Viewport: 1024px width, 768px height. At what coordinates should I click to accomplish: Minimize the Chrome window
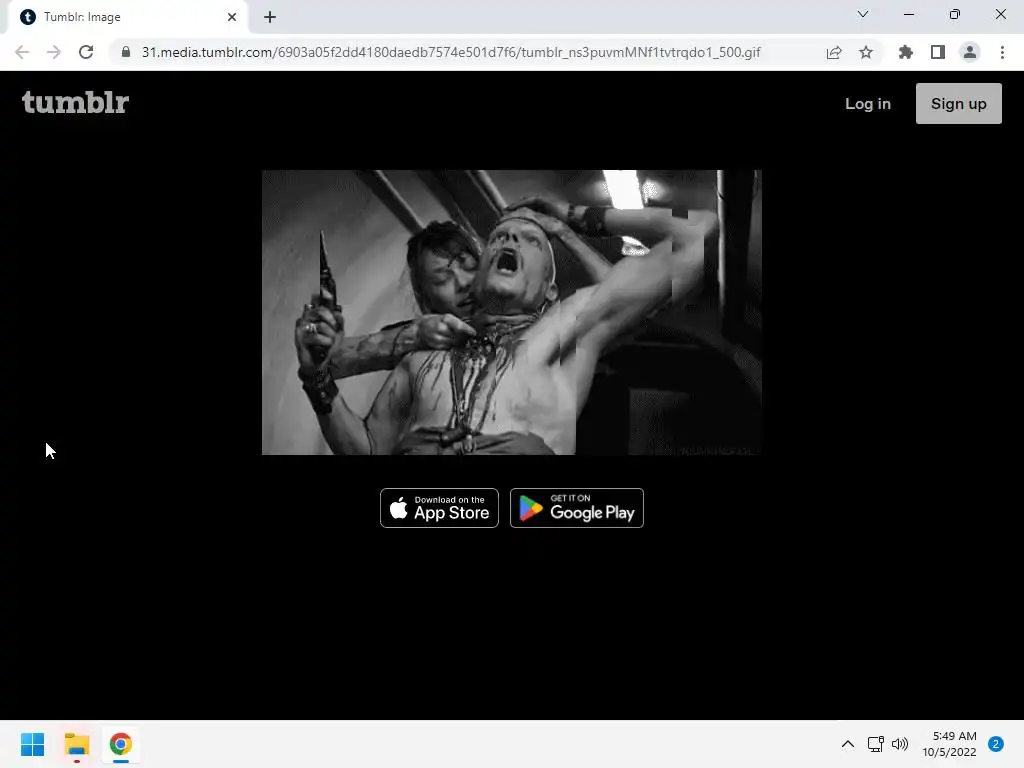(908, 14)
